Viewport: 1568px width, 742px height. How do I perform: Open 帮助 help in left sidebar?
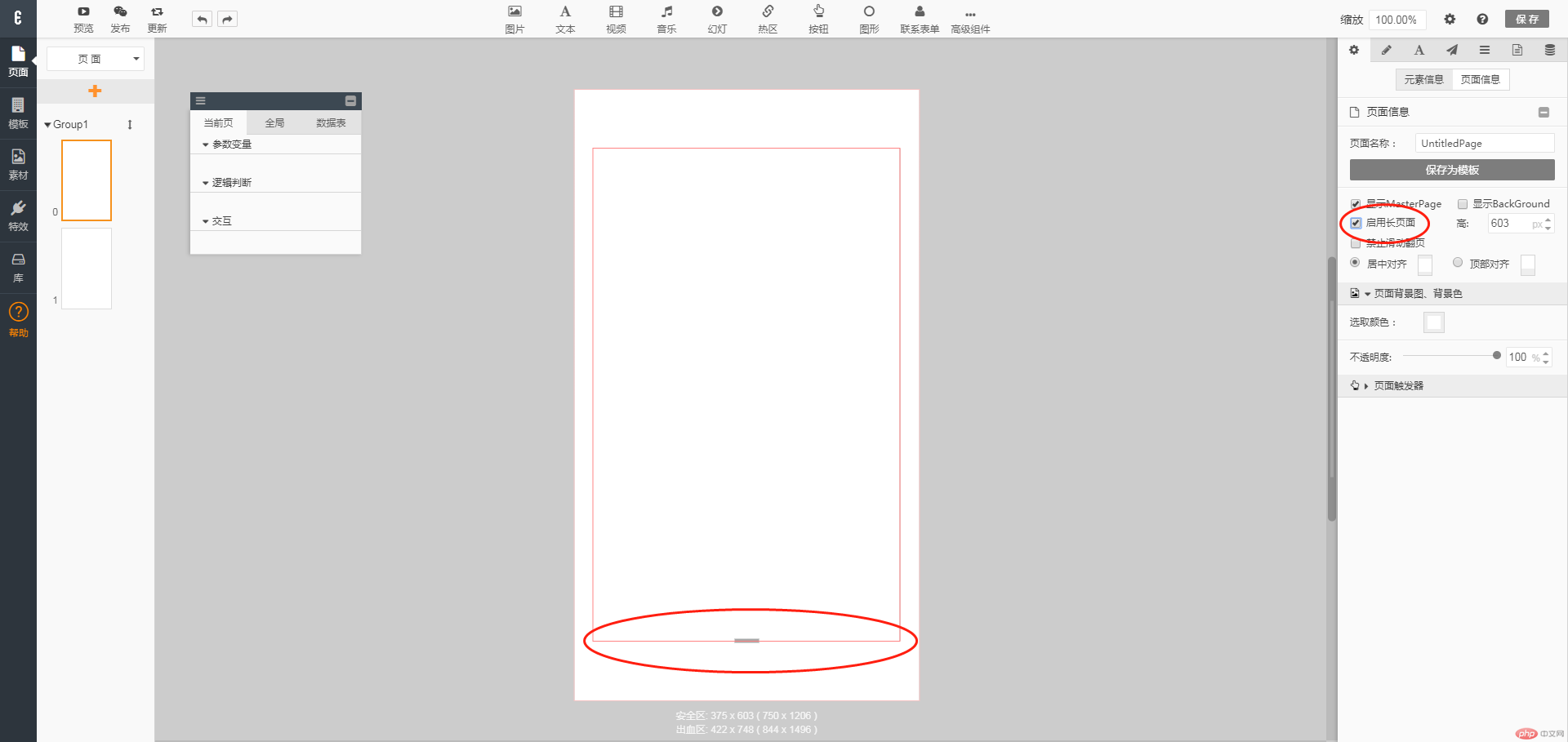[x=18, y=320]
